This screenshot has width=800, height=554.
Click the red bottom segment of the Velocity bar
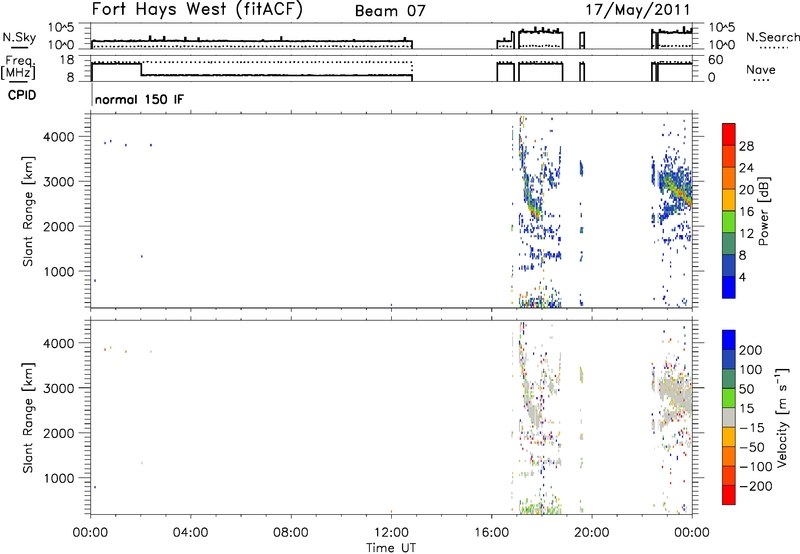click(729, 495)
